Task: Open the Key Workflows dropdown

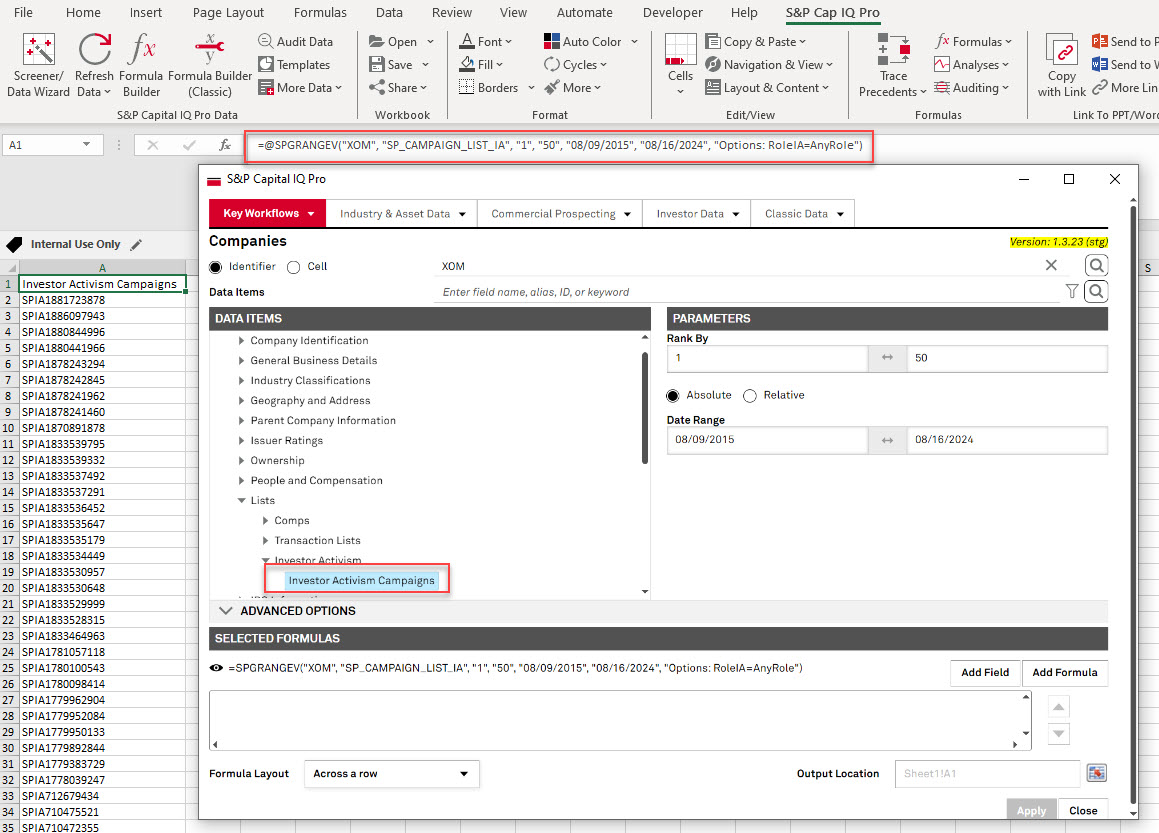Action: pos(268,213)
